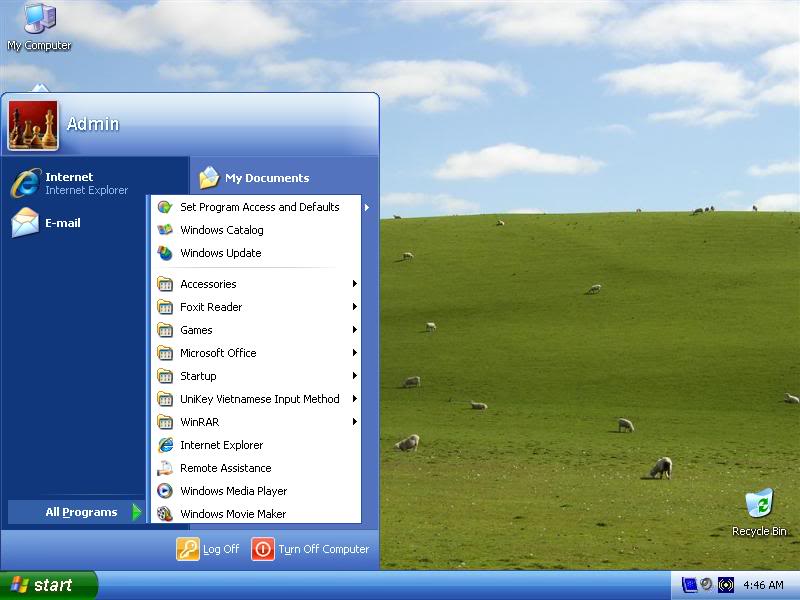Open My Documents link text
The height and width of the screenshot is (600, 800).
267,178
